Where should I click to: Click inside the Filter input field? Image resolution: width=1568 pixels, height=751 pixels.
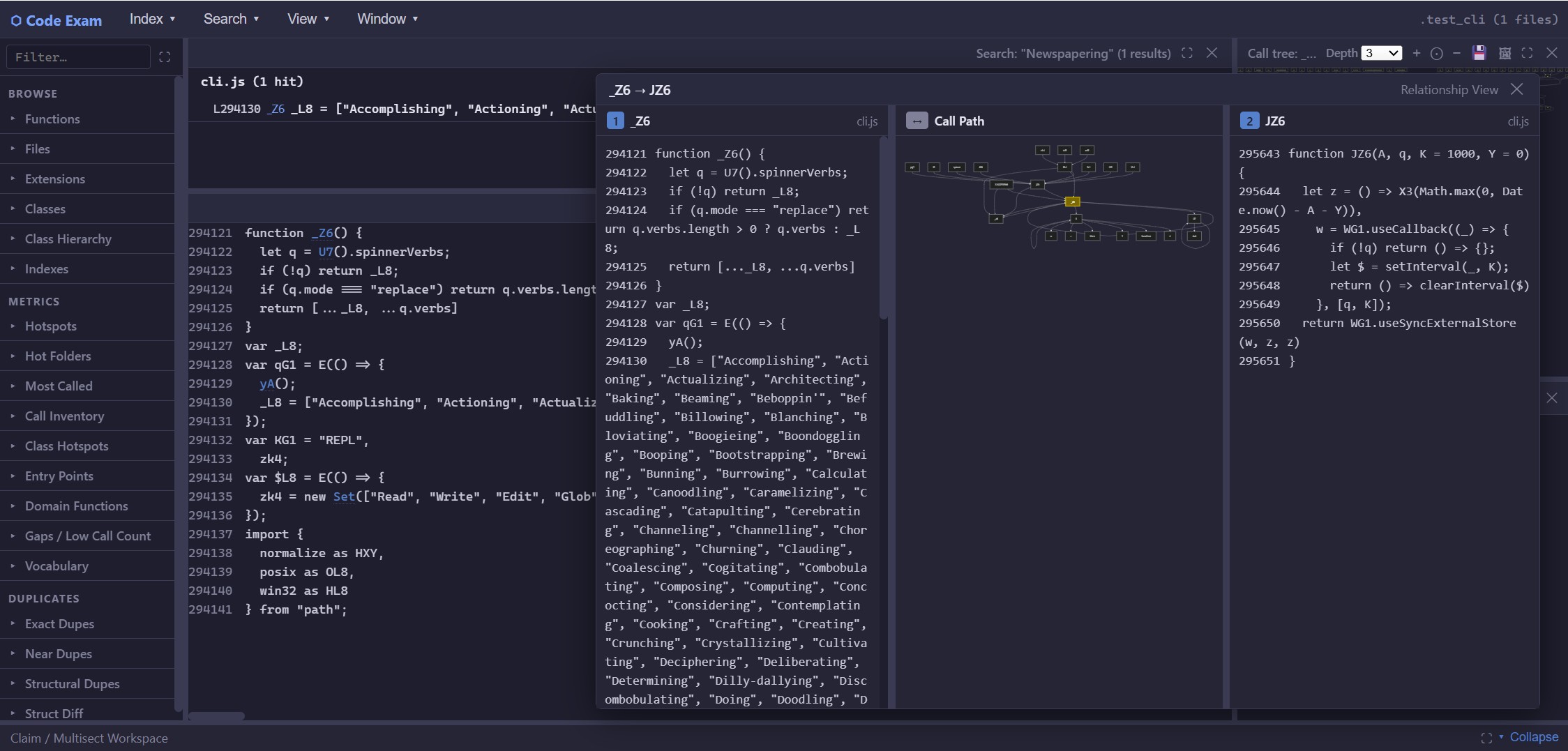pyautogui.click(x=78, y=57)
